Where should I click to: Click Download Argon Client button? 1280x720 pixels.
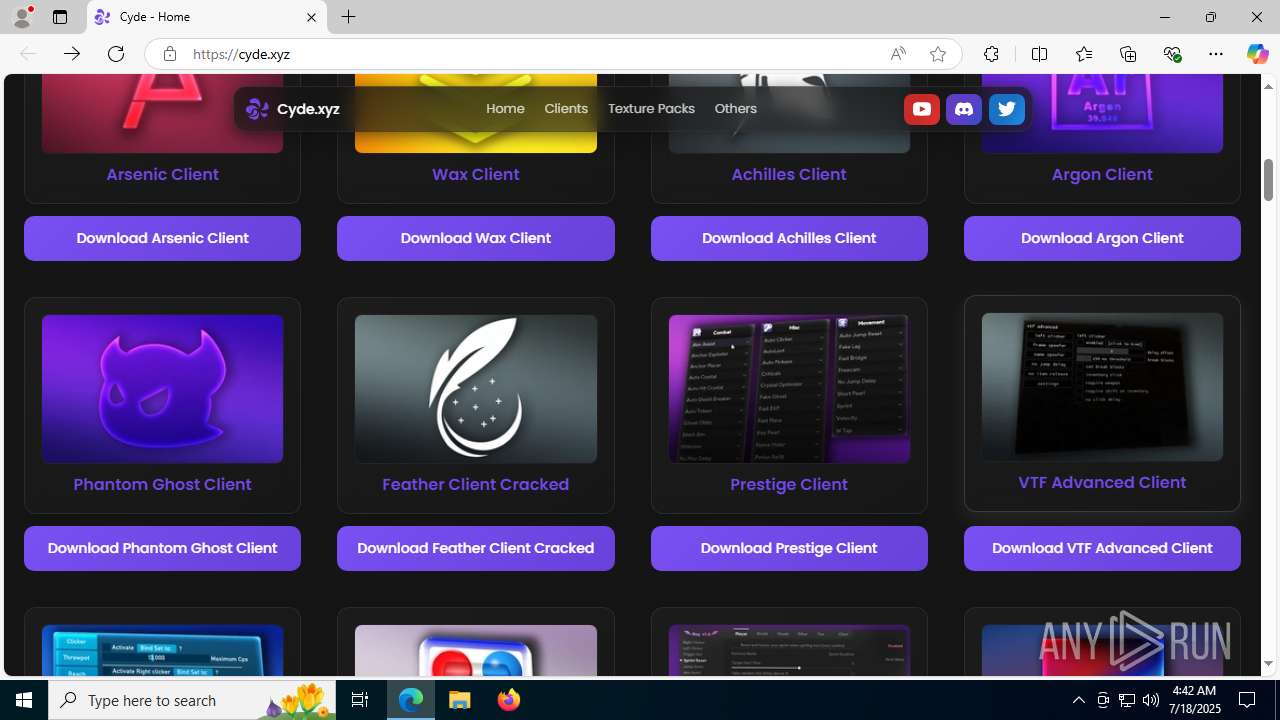point(1102,238)
